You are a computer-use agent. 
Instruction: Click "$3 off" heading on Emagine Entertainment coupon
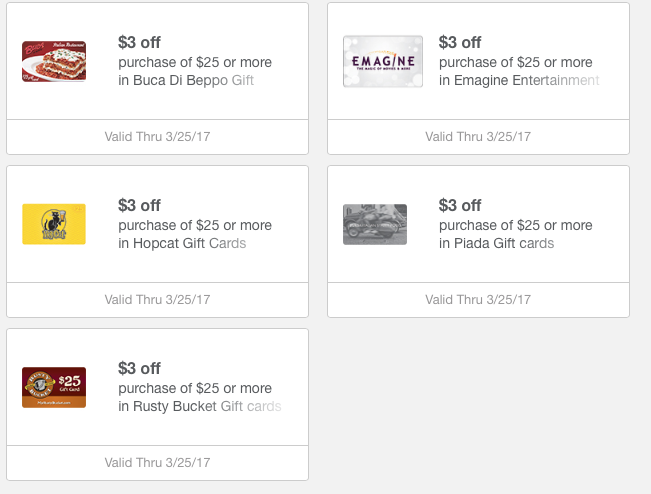pyautogui.click(x=460, y=42)
